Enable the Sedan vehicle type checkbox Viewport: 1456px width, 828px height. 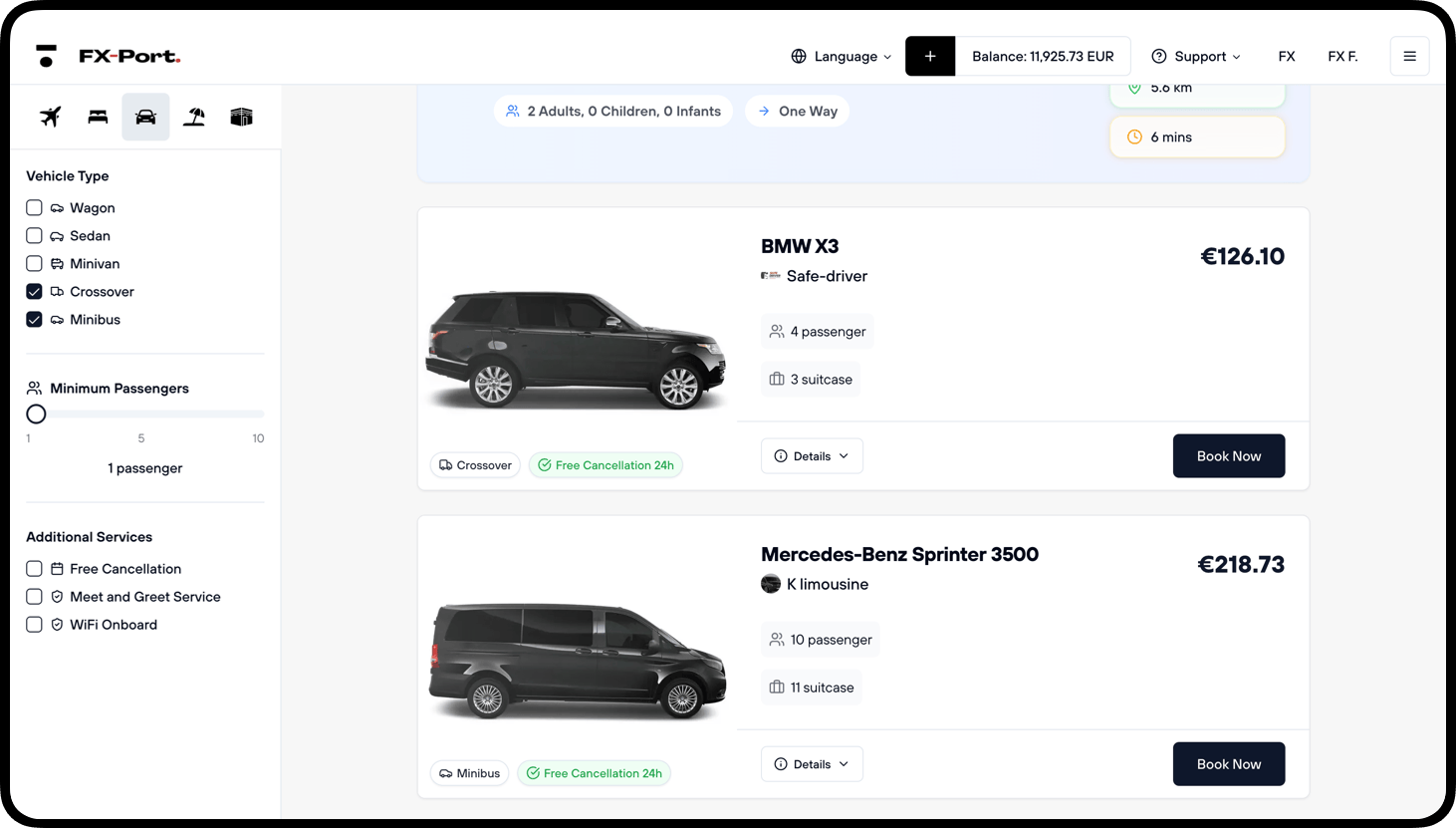point(34,235)
